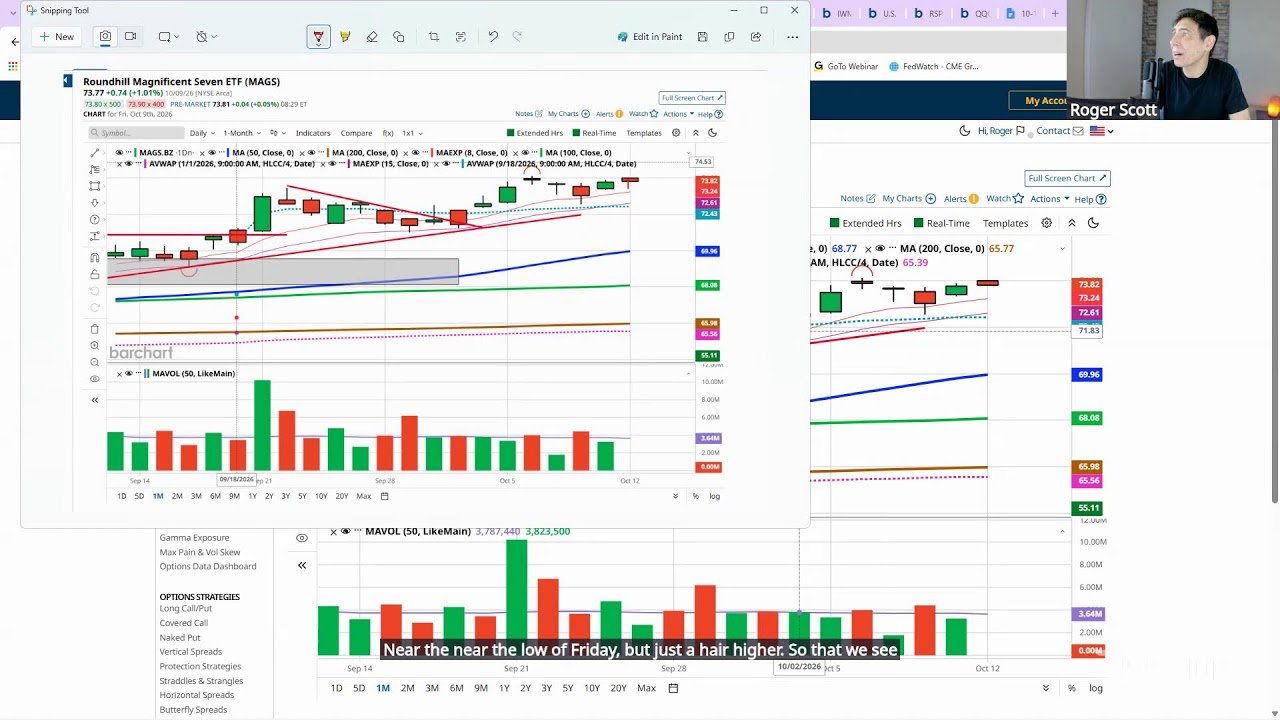
Task: Switch to the GoTo Webinar bookmark
Action: click(845, 67)
